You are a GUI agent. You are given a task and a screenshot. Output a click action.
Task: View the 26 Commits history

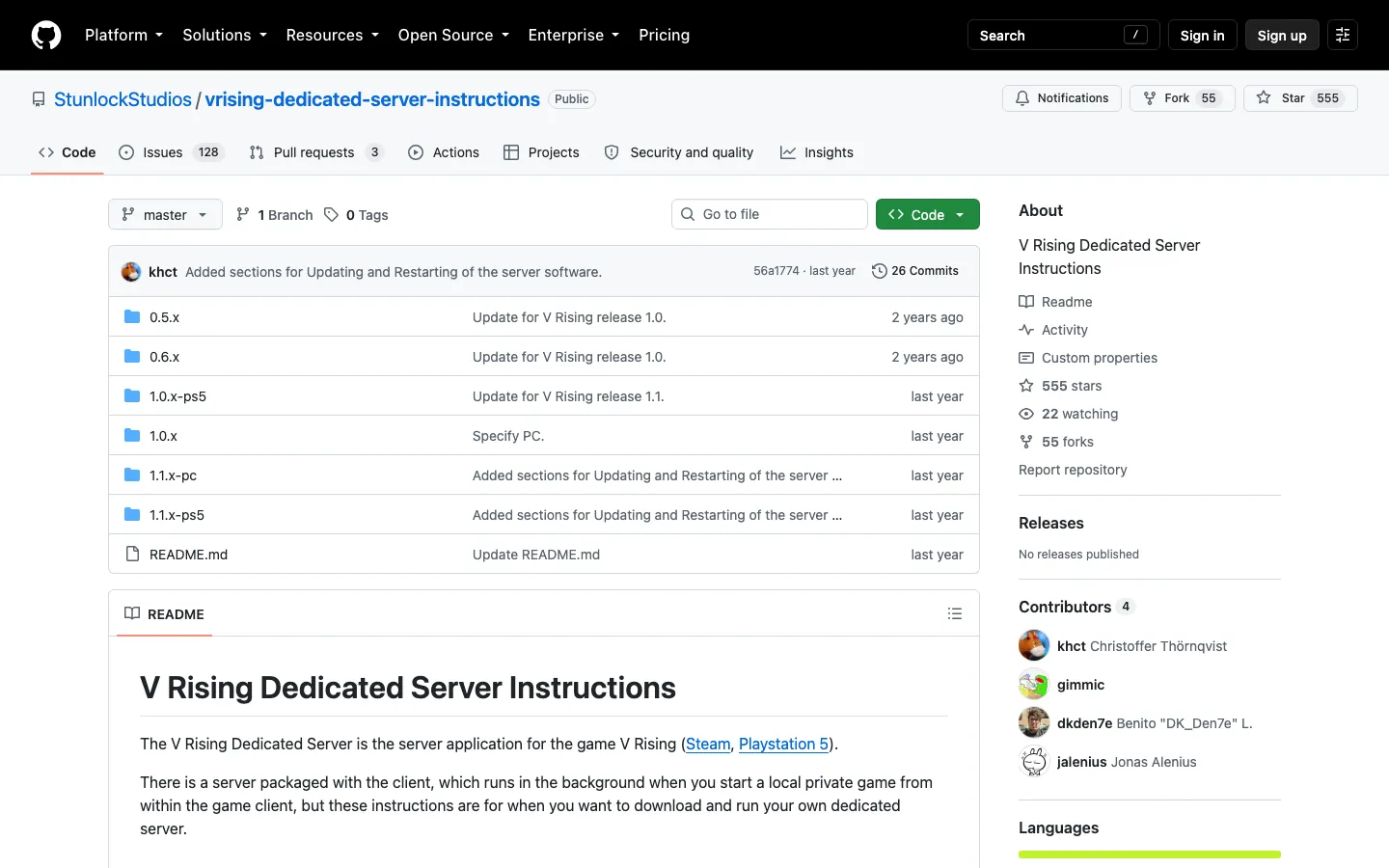tap(914, 271)
